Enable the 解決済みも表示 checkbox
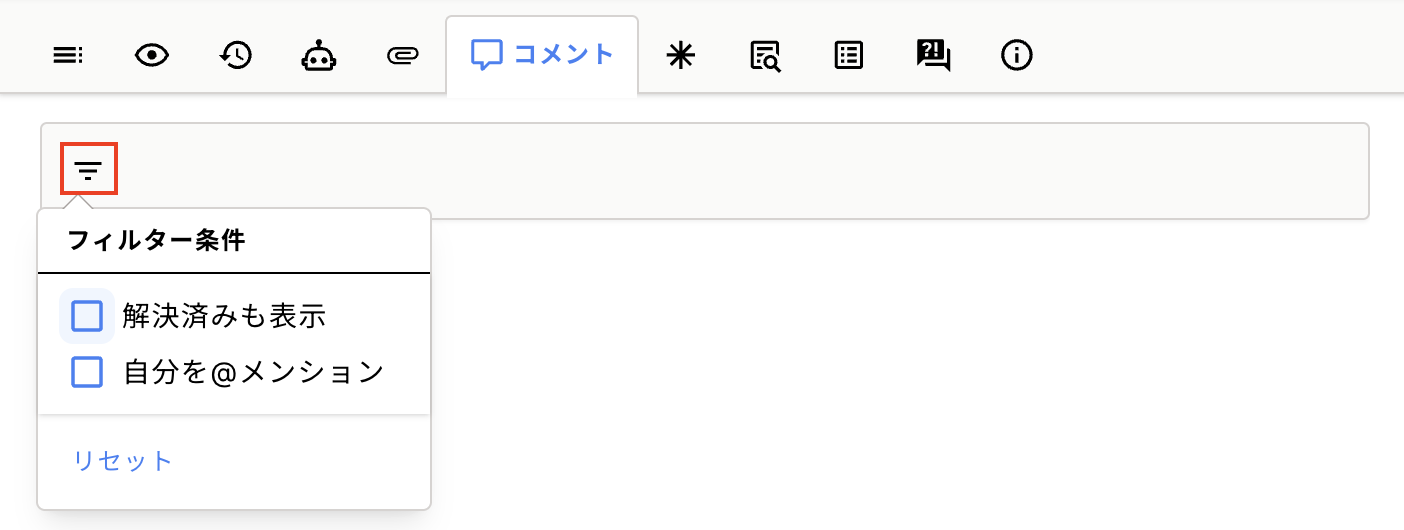 coord(87,317)
